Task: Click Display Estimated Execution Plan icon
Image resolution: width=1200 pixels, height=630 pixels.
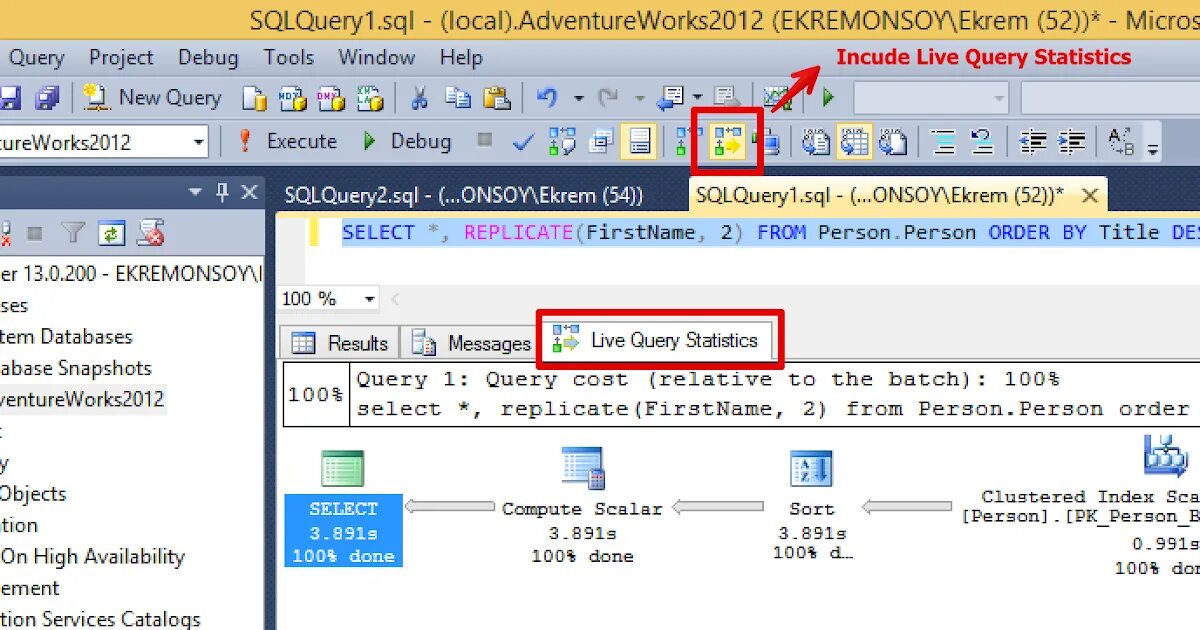Action: point(562,142)
